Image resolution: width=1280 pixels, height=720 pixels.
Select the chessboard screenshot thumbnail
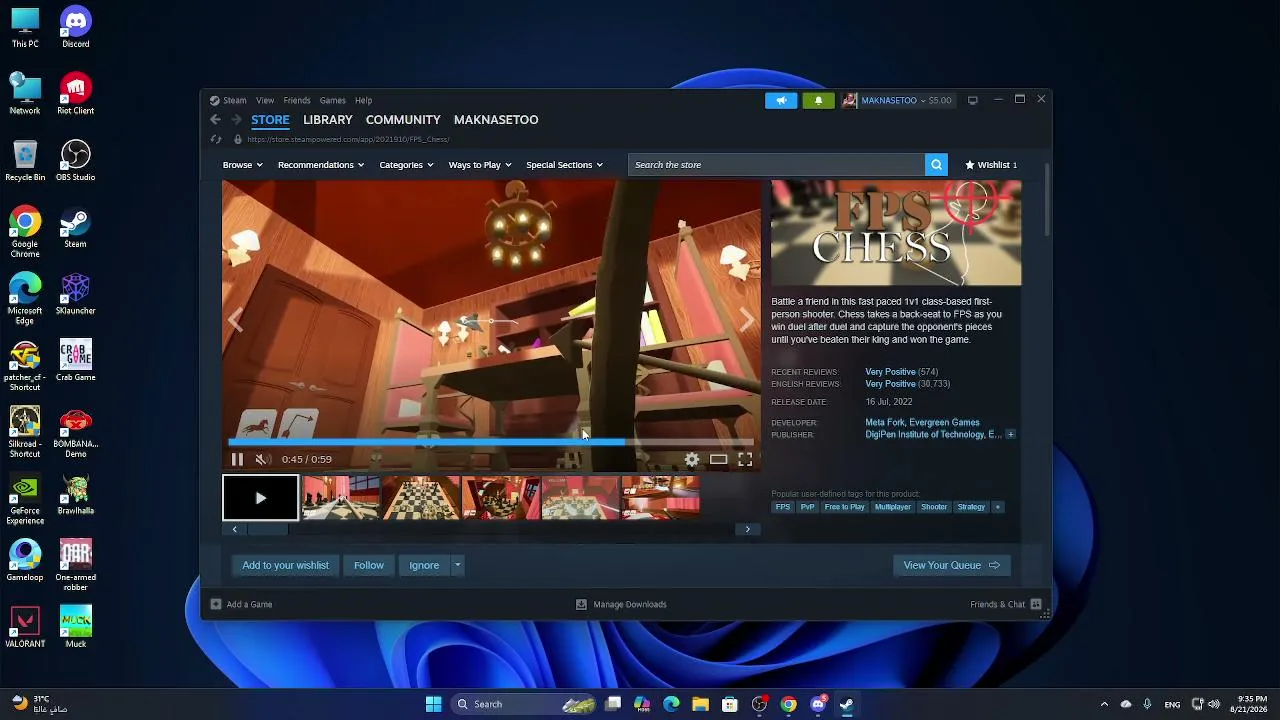click(420, 498)
